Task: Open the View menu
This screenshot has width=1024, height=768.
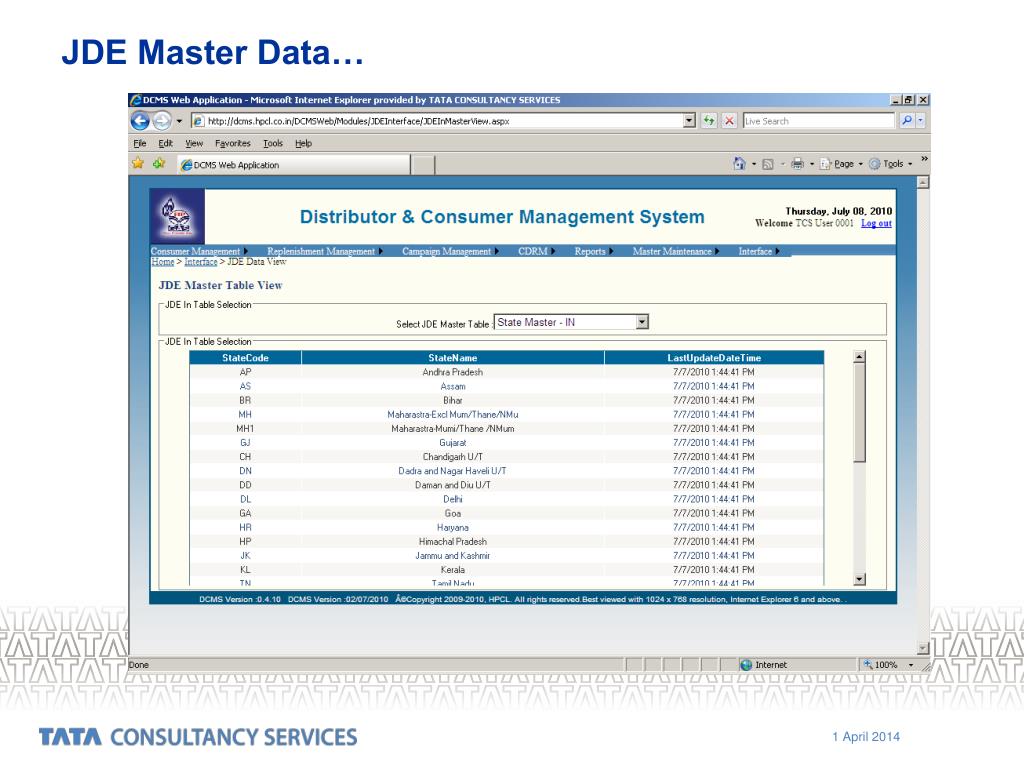Action: [x=194, y=143]
